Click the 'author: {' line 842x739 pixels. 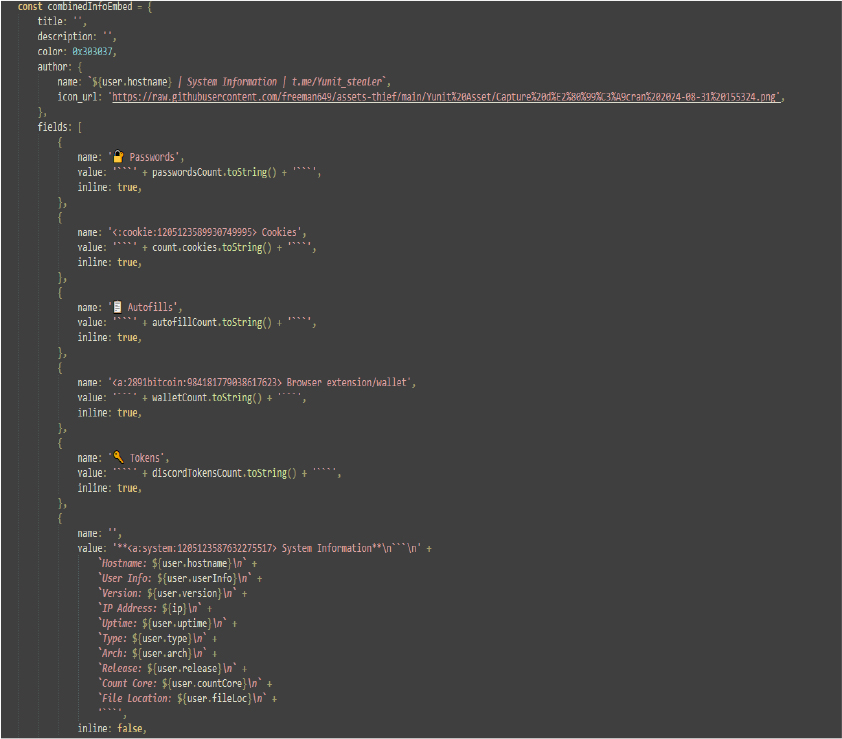(x=60, y=67)
